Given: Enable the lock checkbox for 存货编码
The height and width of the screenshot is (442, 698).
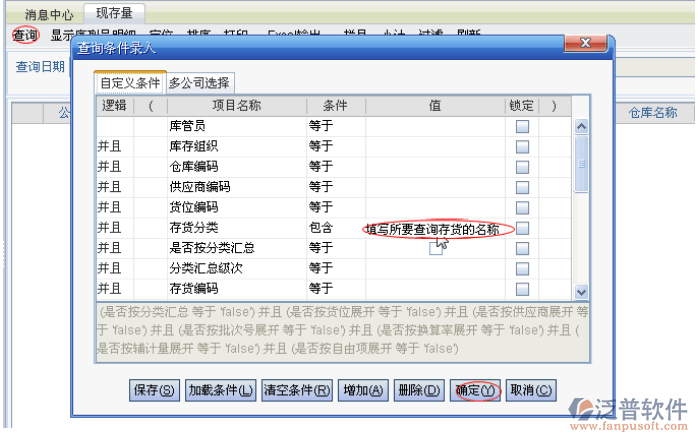Looking at the screenshot, I should tap(522, 288).
